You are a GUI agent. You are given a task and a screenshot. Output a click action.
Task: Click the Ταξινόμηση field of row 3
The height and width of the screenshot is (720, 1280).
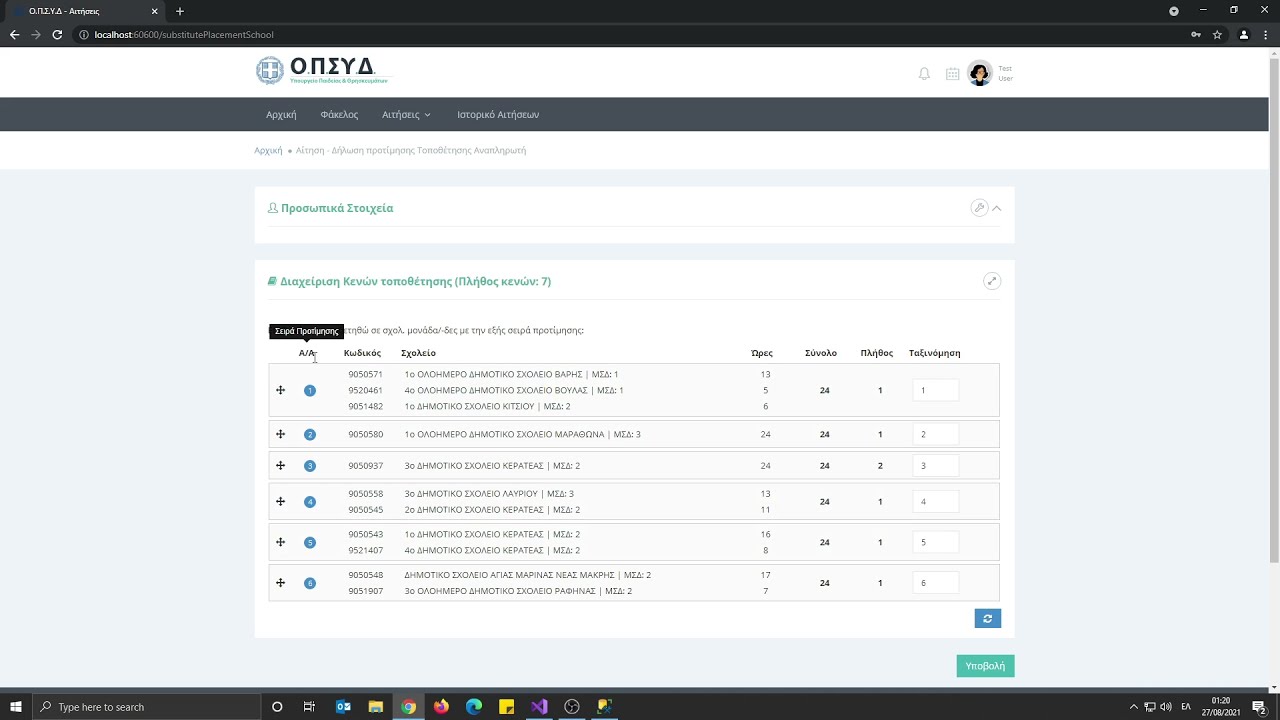[936, 466]
